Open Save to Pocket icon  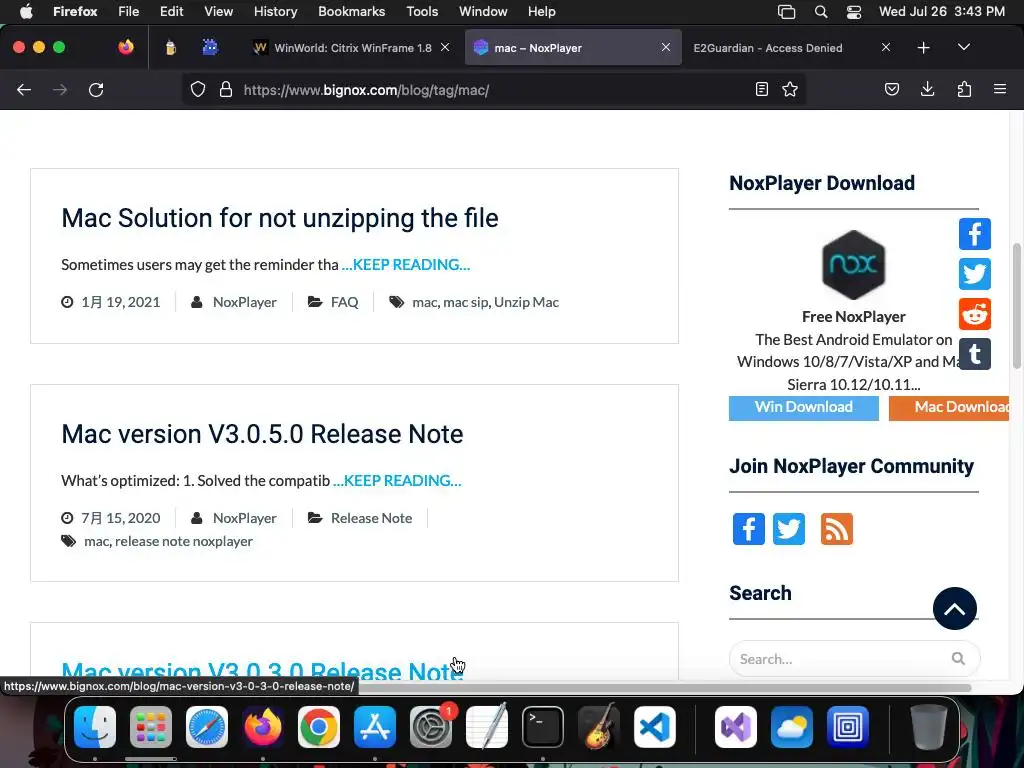(891, 89)
